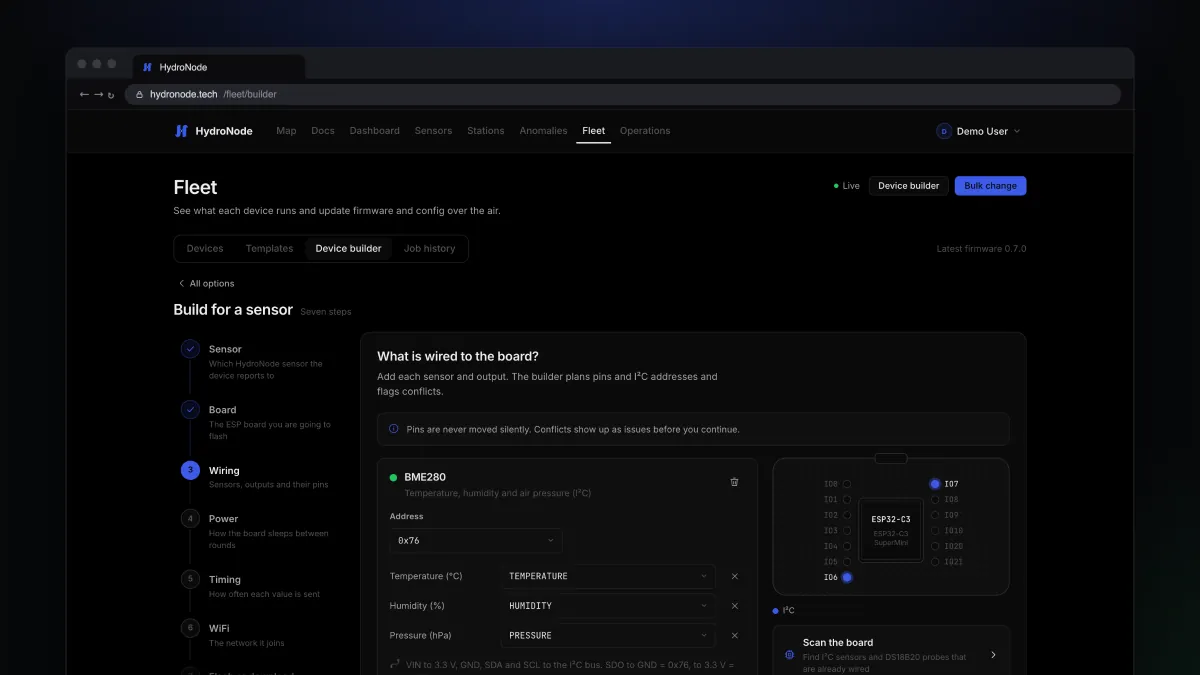Click the step 3 Wiring circle
The image size is (1200, 675).
(x=190, y=470)
